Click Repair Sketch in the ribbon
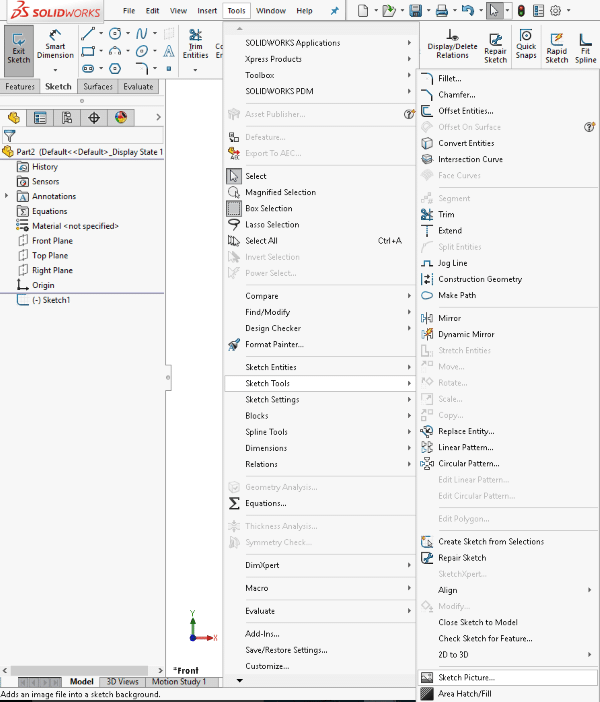 (x=495, y=48)
